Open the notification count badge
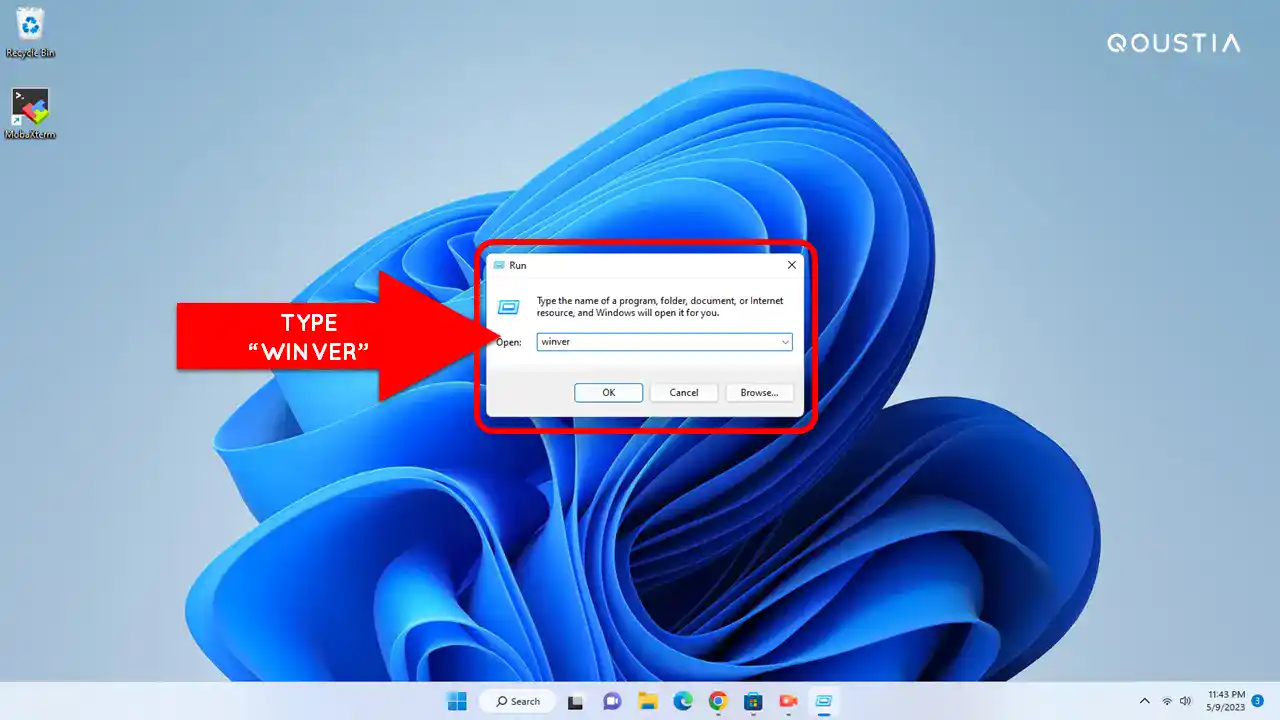This screenshot has height=720, width=1280. click(x=1257, y=701)
